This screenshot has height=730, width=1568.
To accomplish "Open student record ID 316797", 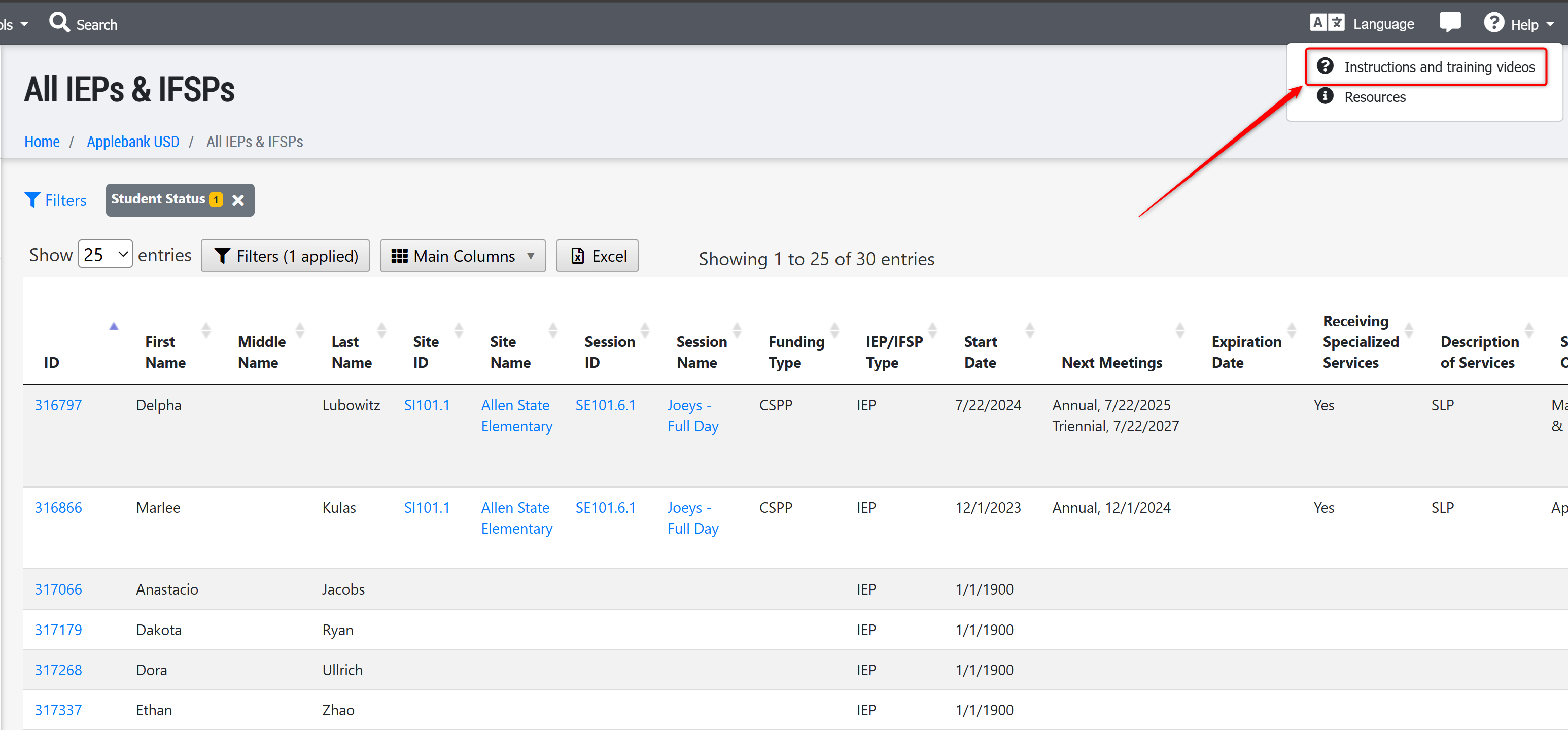I will [58, 405].
